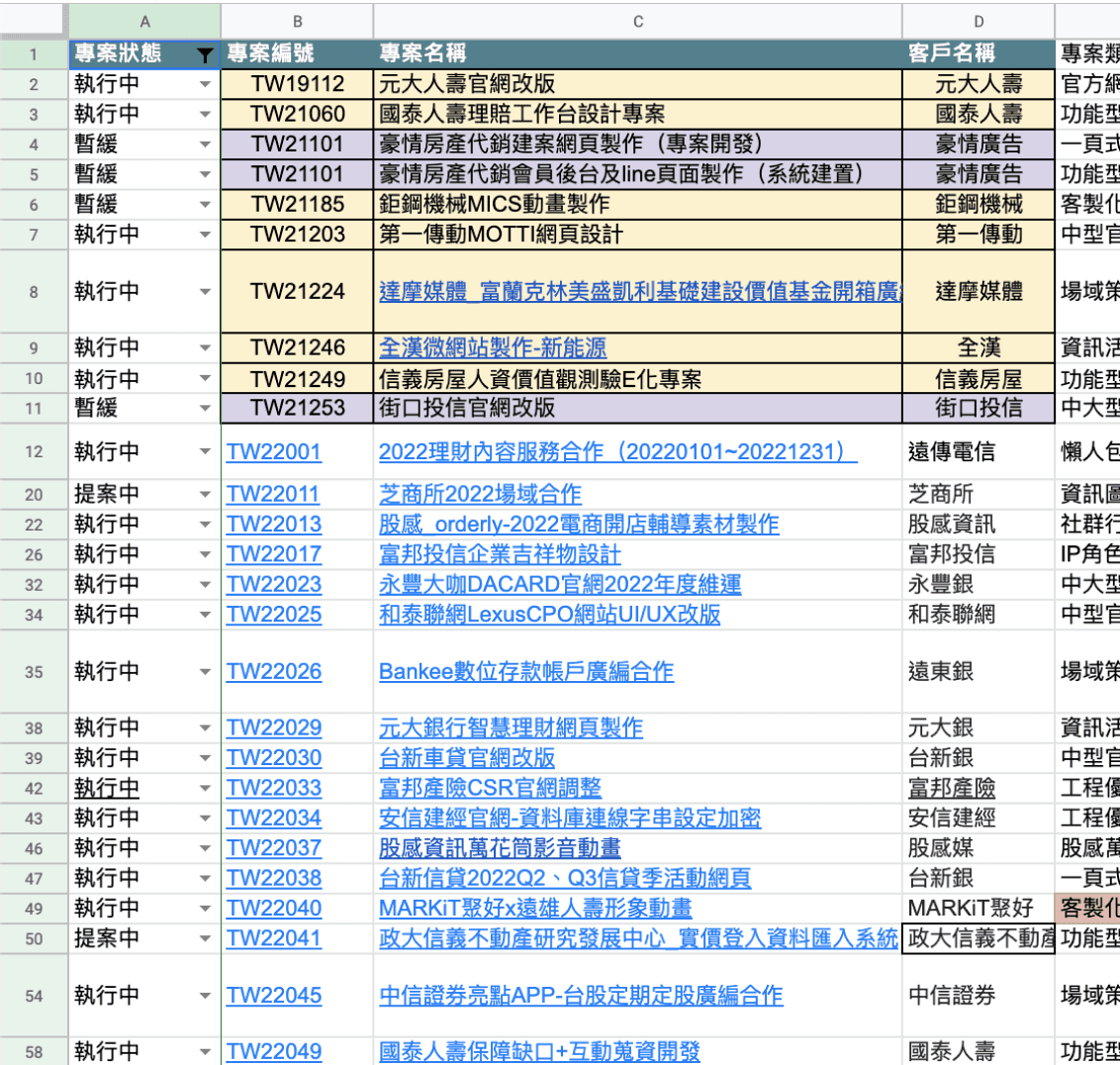Screen dimensions: 1120x1065
Task: Select the 專案名稱 header cell
Action: coord(638,53)
